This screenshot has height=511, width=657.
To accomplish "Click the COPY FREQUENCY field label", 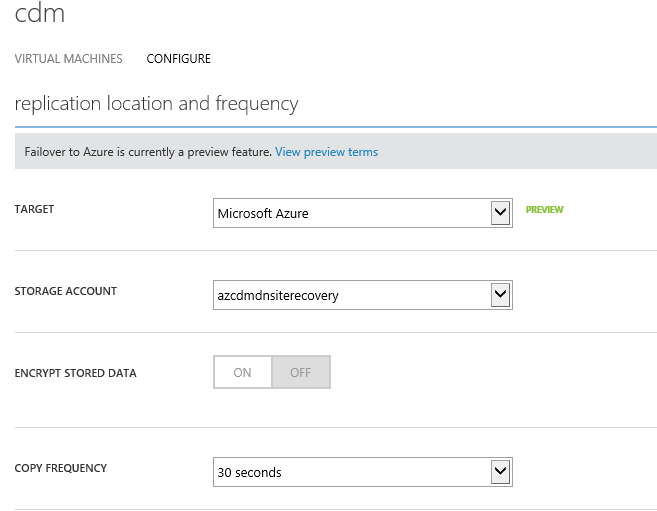I will pyautogui.click(x=60, y=468).
